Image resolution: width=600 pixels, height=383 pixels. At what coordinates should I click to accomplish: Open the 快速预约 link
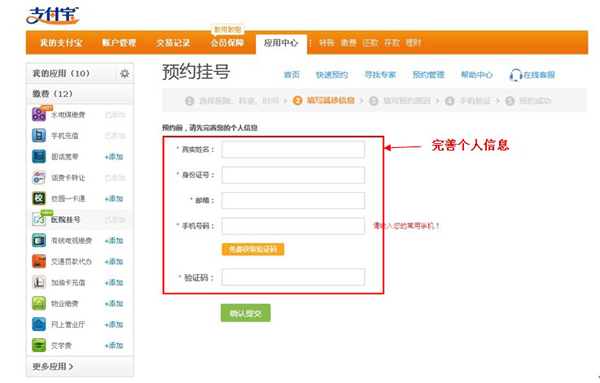coord(332,75)
